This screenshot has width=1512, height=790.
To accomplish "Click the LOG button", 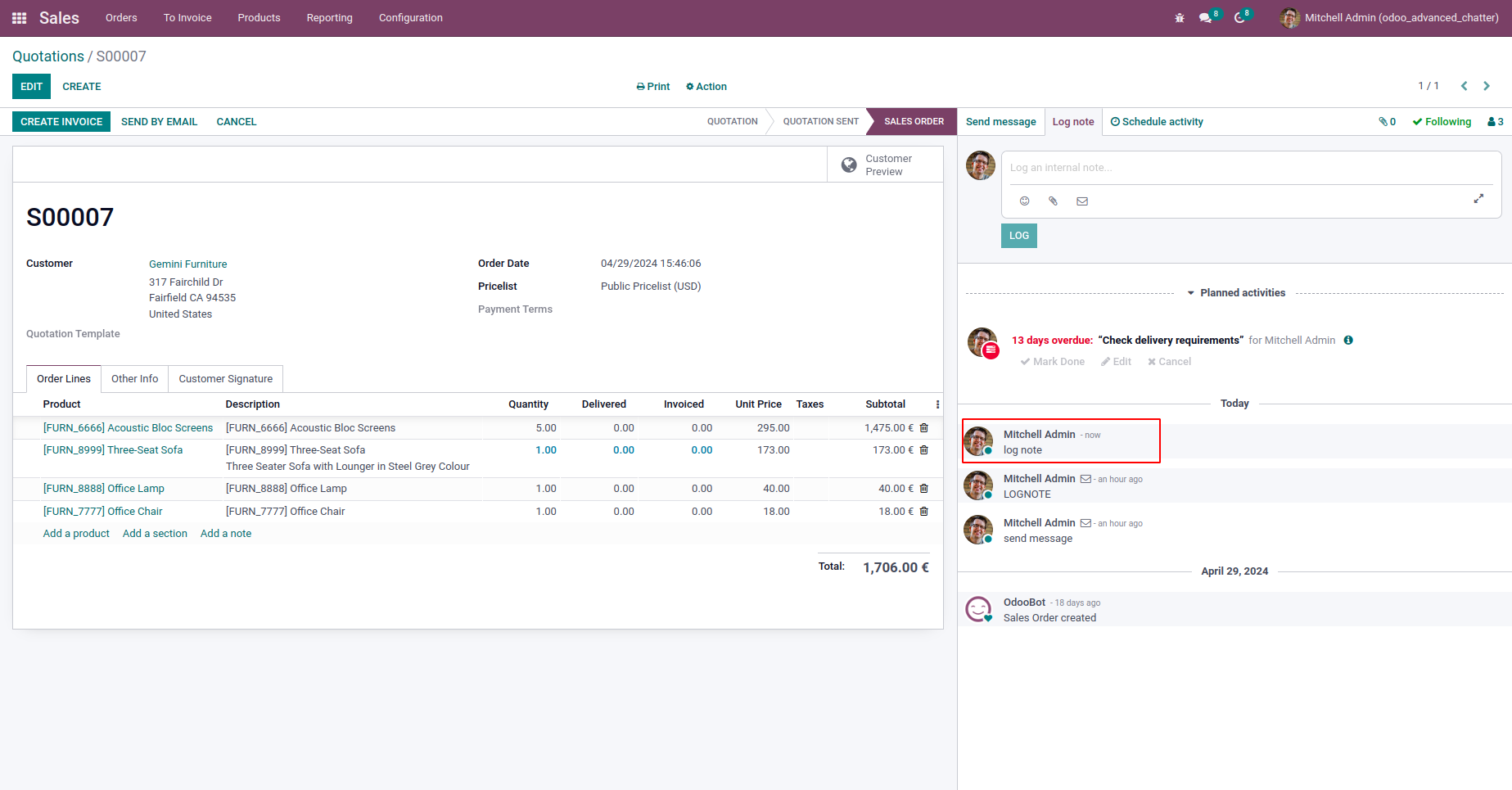I will 1019,236.
